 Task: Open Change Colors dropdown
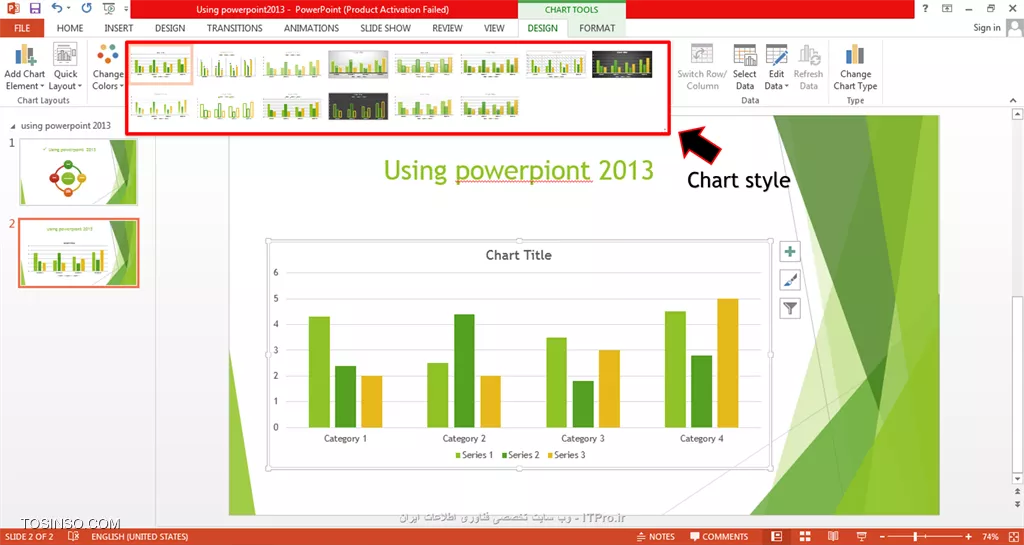click(108, 67)
